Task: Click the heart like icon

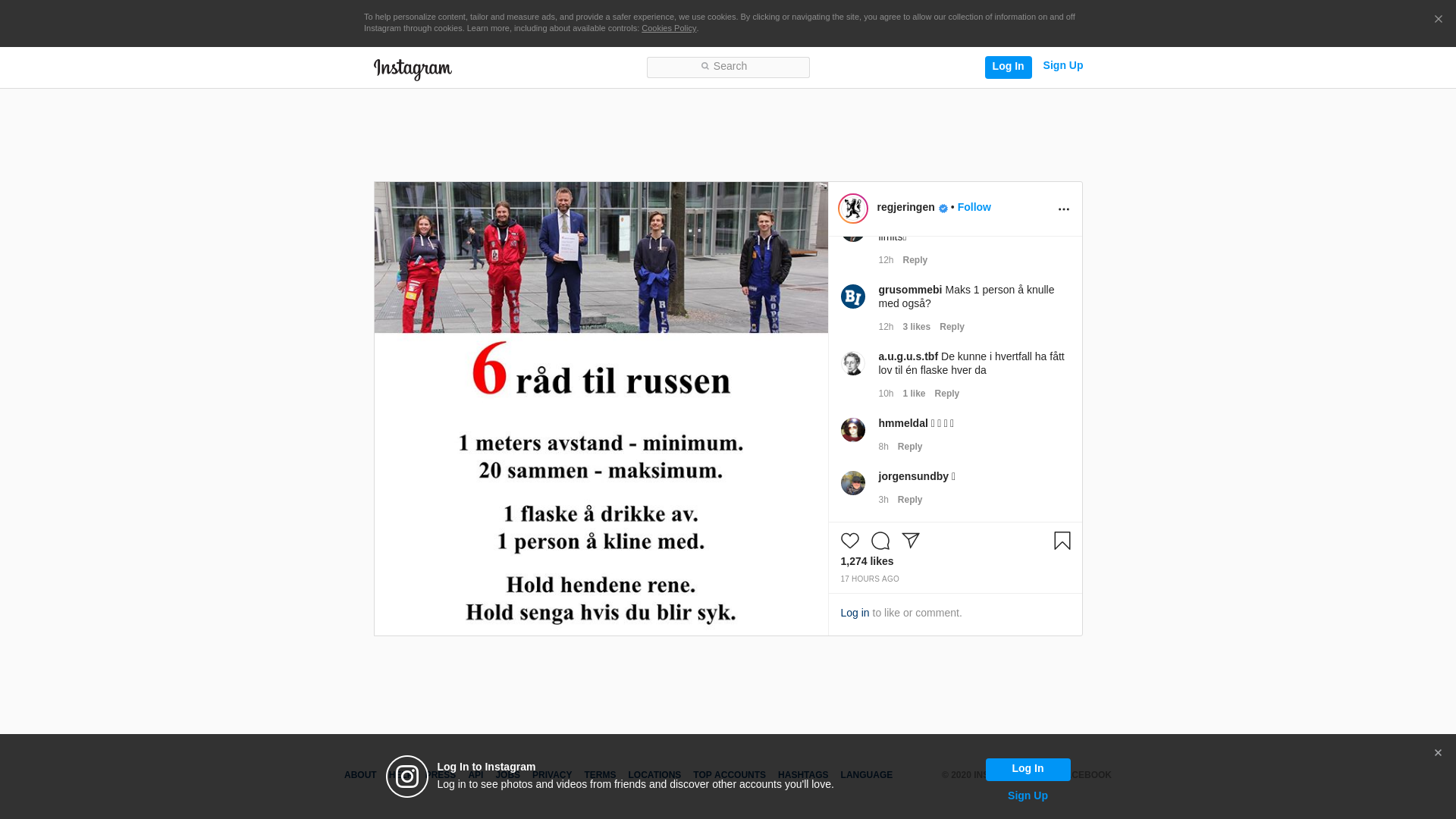Action: click(x=850, y=541)
